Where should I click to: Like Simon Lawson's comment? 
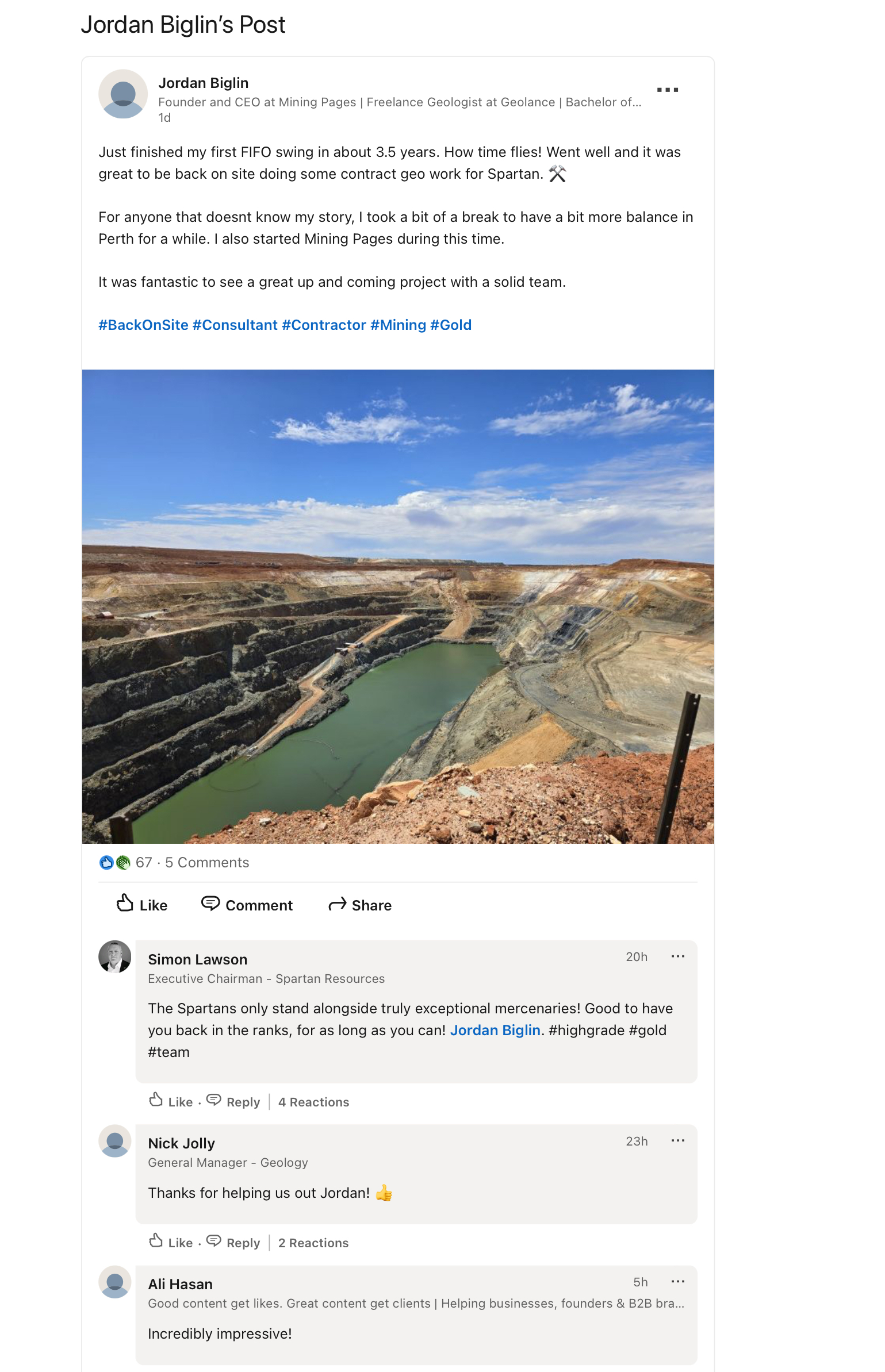pos(171,1101)
